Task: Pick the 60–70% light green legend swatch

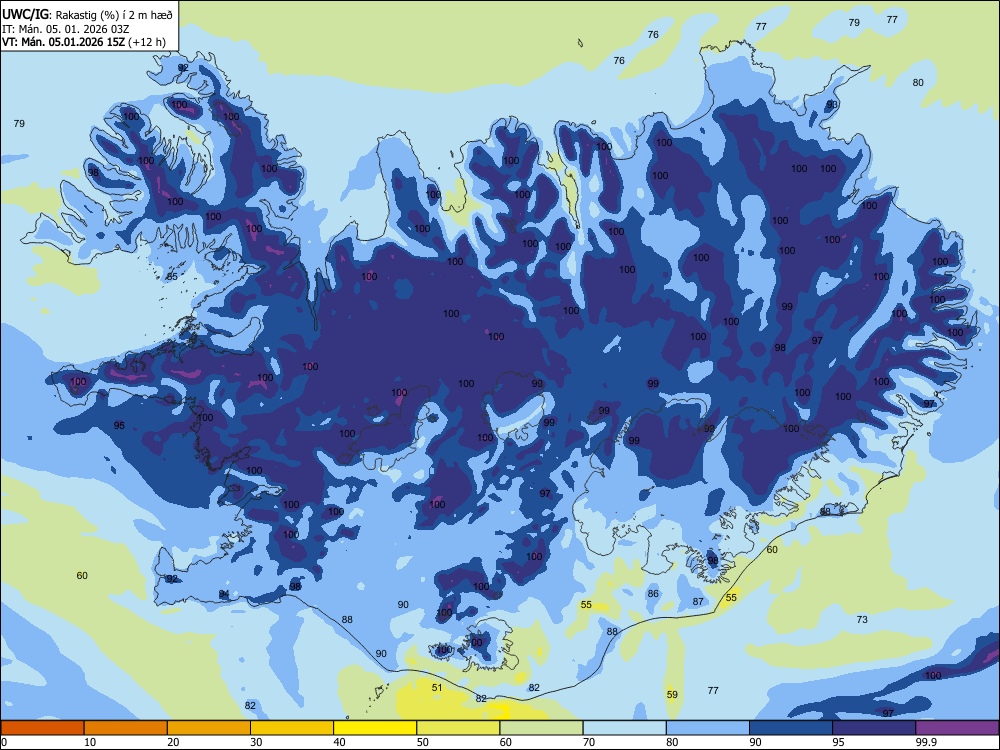Action: pyautogui.click(x=541, y=728)
